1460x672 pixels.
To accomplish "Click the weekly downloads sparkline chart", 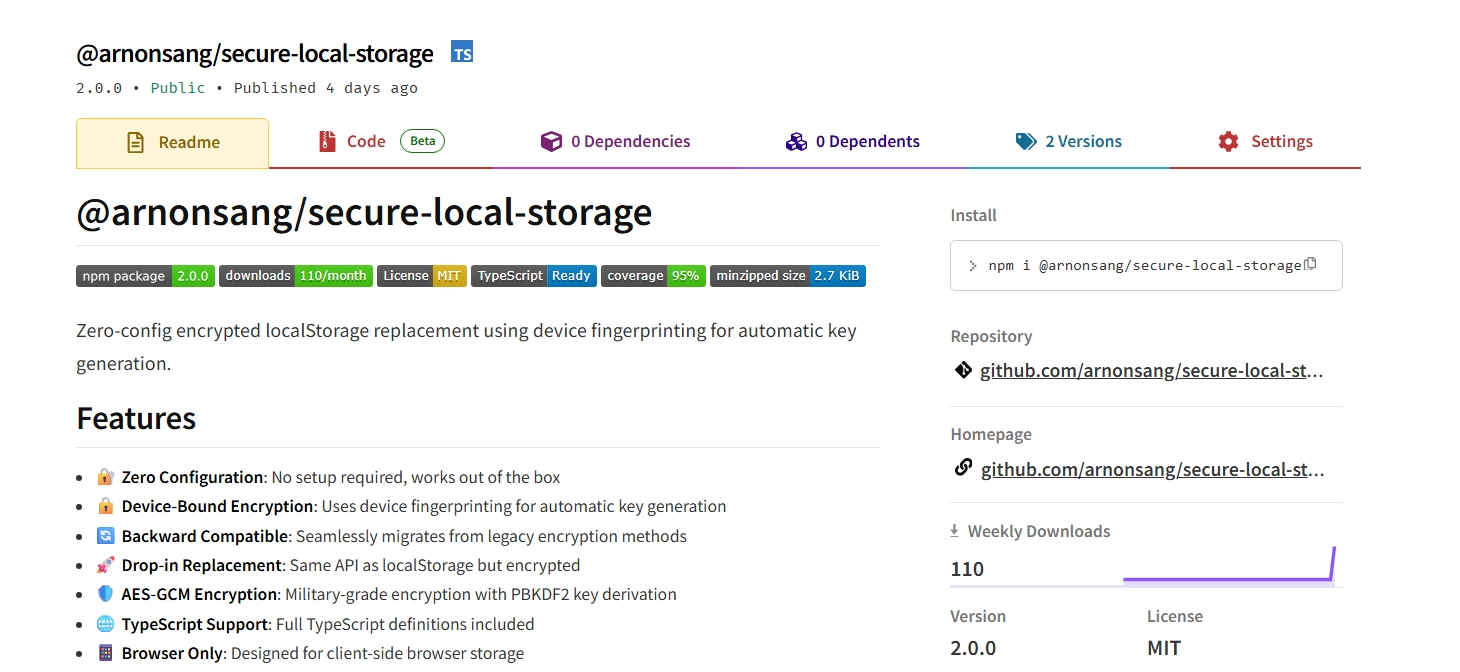I will click(x=1229, y=564).
